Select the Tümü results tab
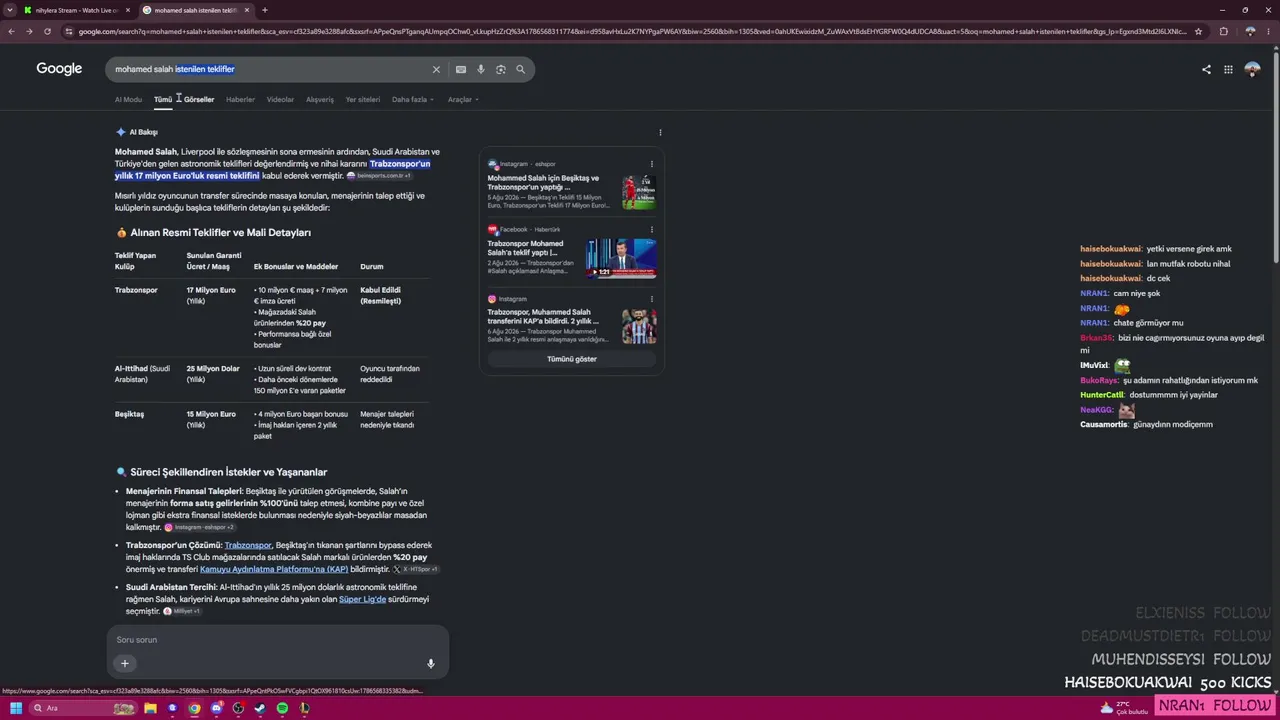Screen dimensions: 1280x720 [x=163, y=100]
